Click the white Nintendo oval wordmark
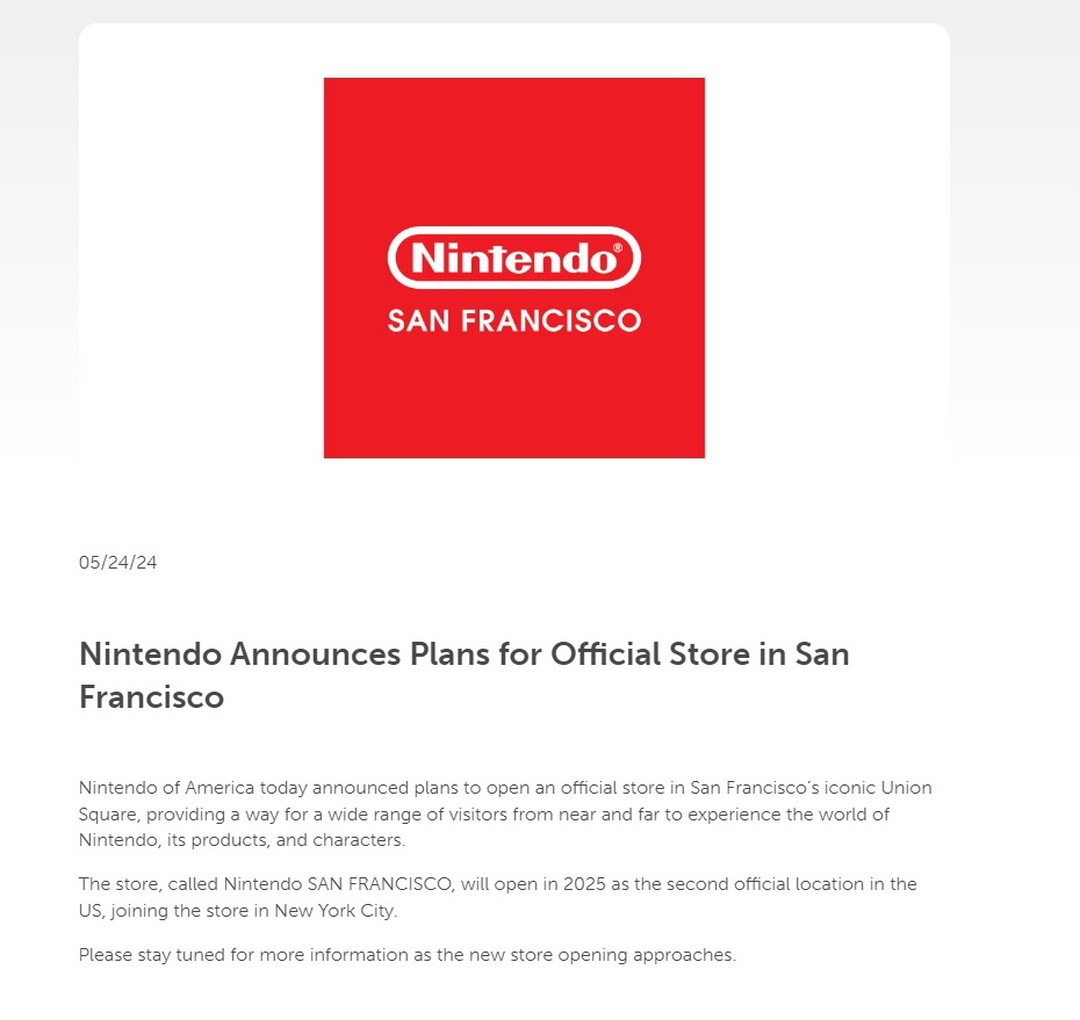The width and height of the screenshot is (1080, 1020). pos(514,258)
